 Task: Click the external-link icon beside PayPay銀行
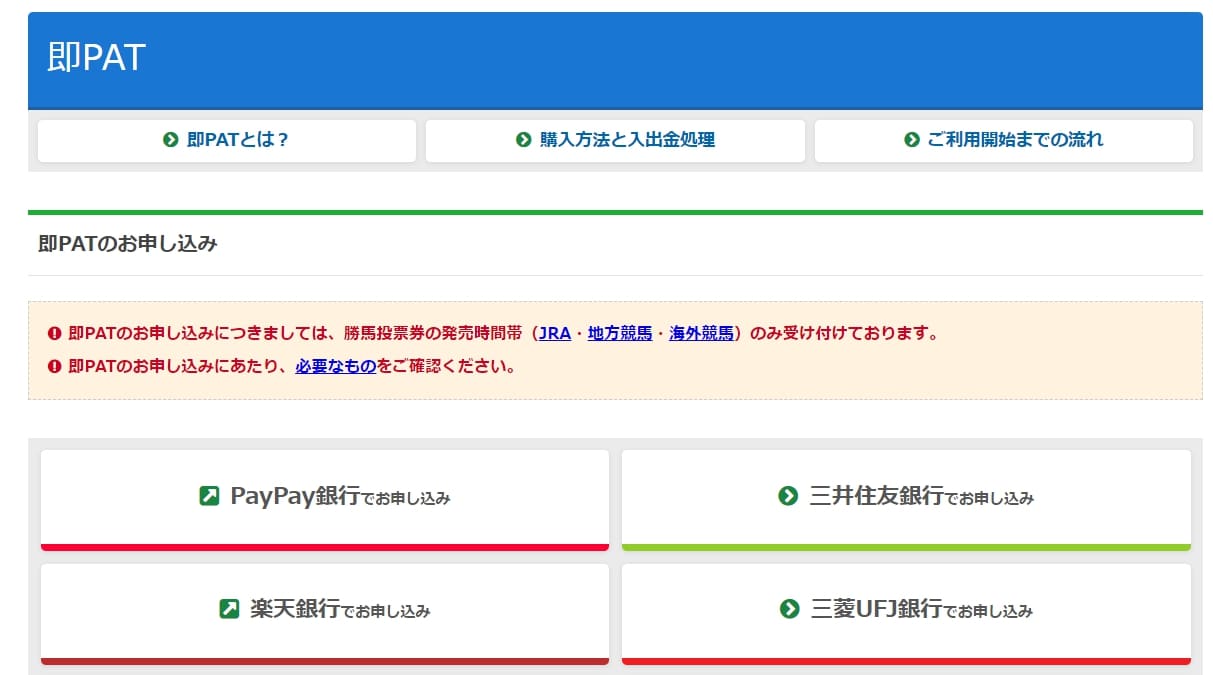[209, 496]
